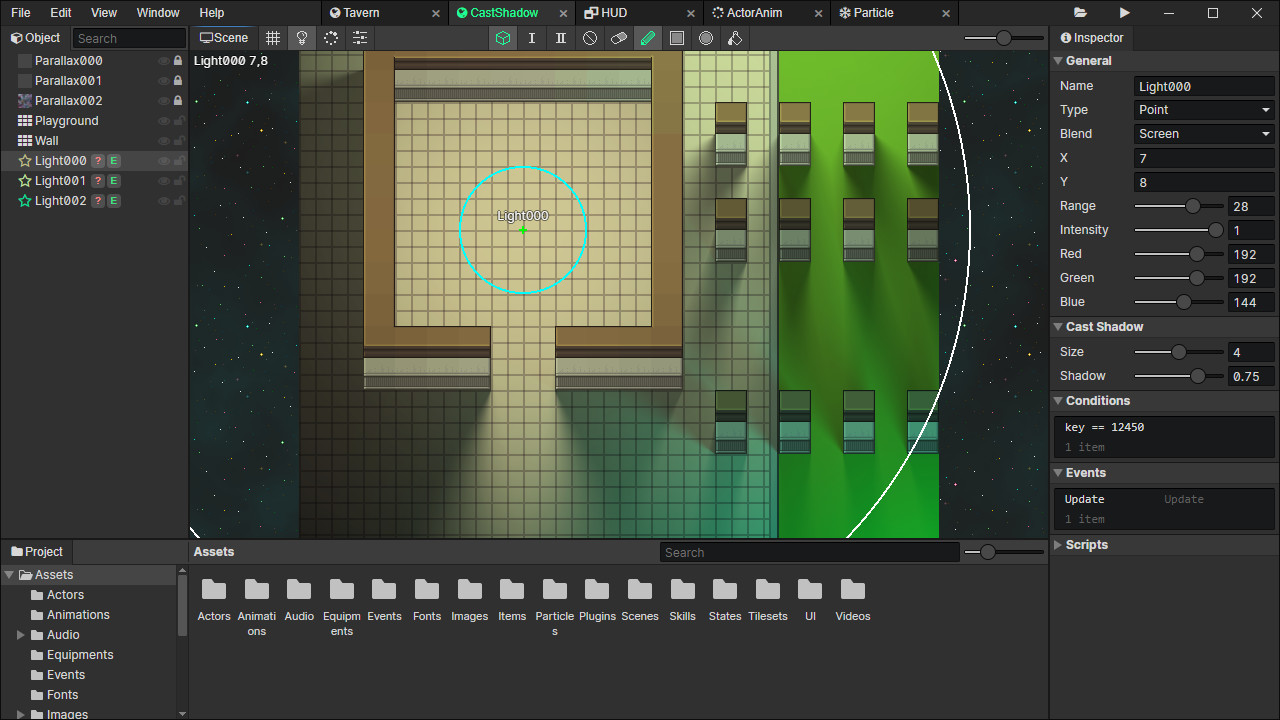Unlock the Parallax002 layer
The image size is (1280, 720).
pos(178,100)
